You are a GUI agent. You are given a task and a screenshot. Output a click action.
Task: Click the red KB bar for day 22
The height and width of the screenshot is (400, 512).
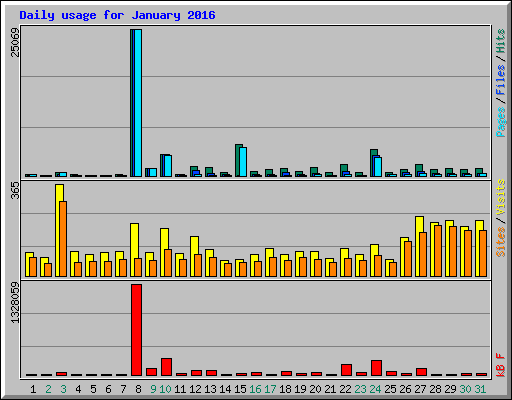[x=346, y=370]
